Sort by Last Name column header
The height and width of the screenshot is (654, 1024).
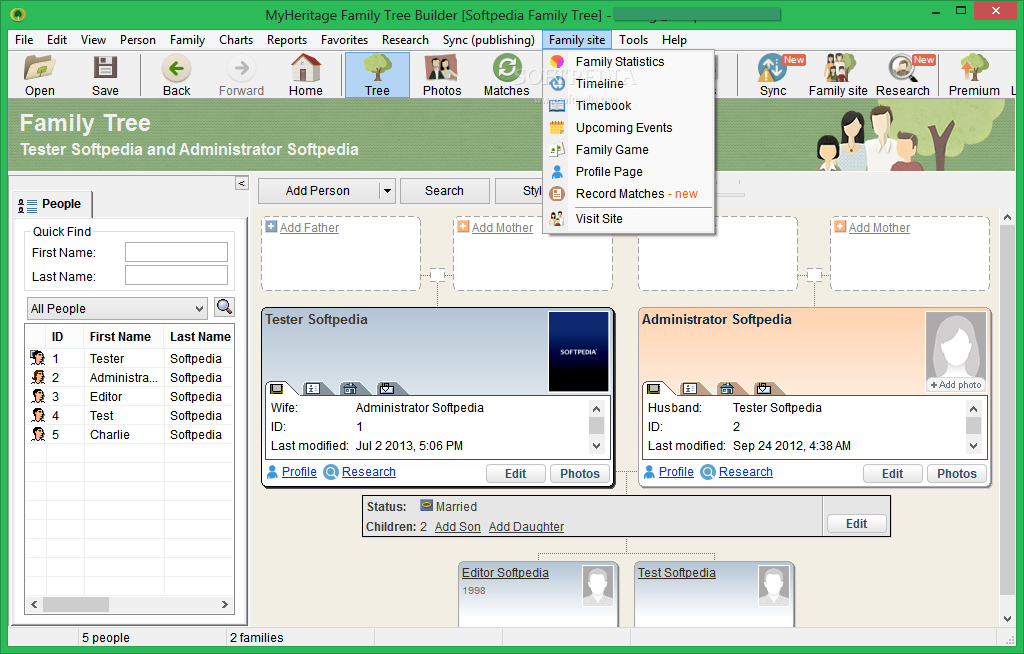(x=200, y=336)
